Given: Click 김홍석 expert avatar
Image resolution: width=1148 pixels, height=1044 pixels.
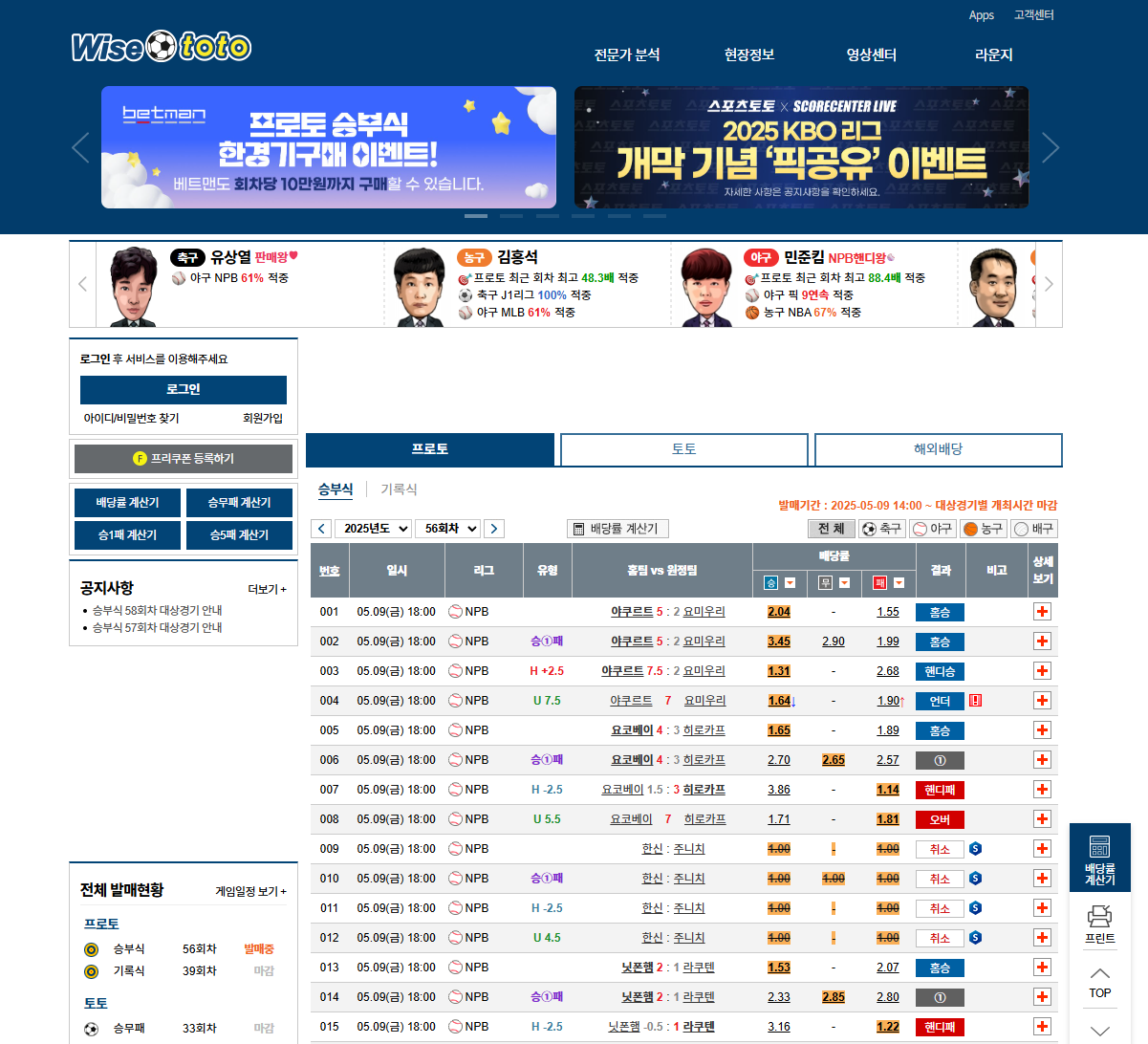Looking at the screenshot, I should pyautogui.click(x=420, y=287).
